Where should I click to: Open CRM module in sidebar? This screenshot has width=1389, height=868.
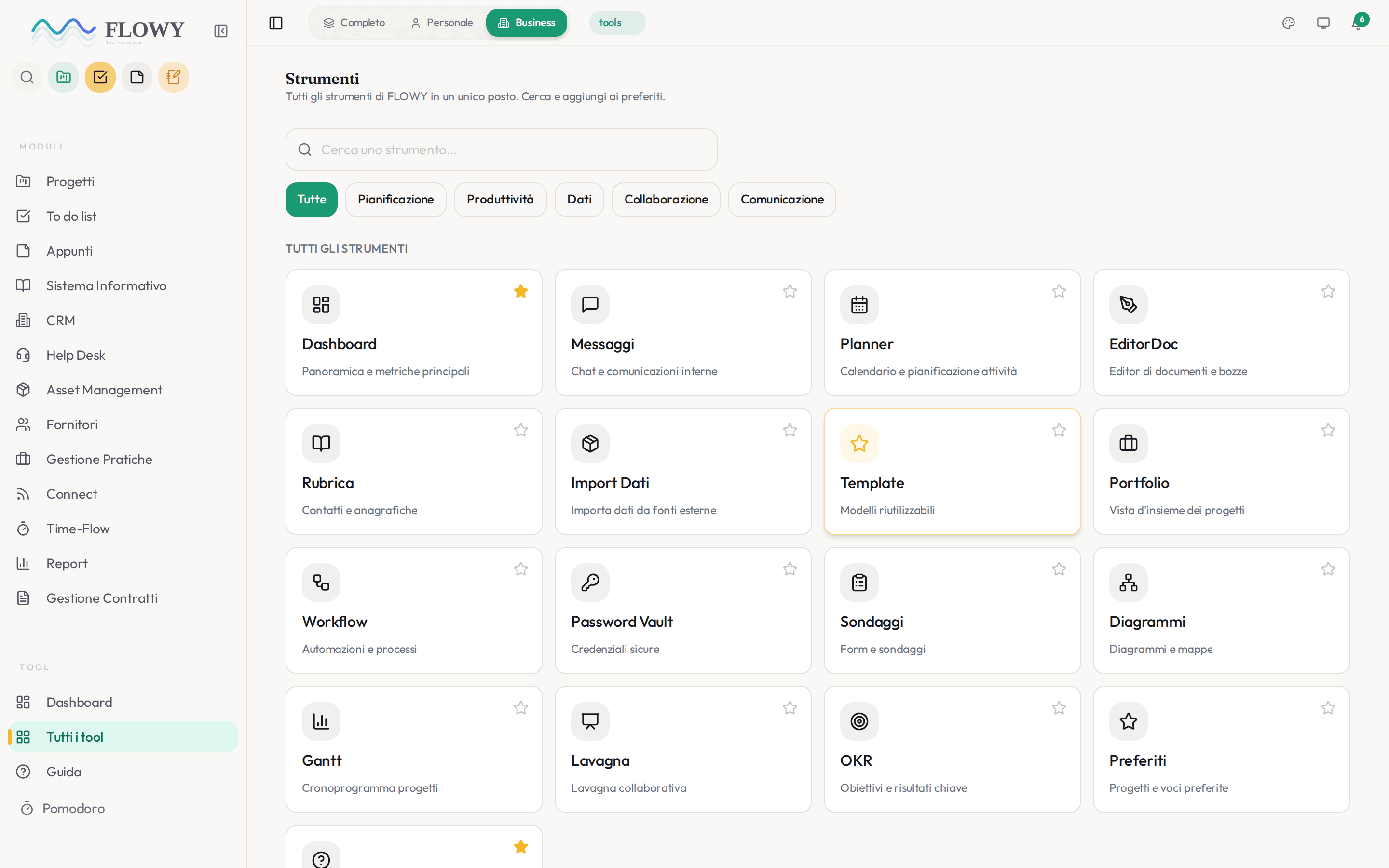123,320
